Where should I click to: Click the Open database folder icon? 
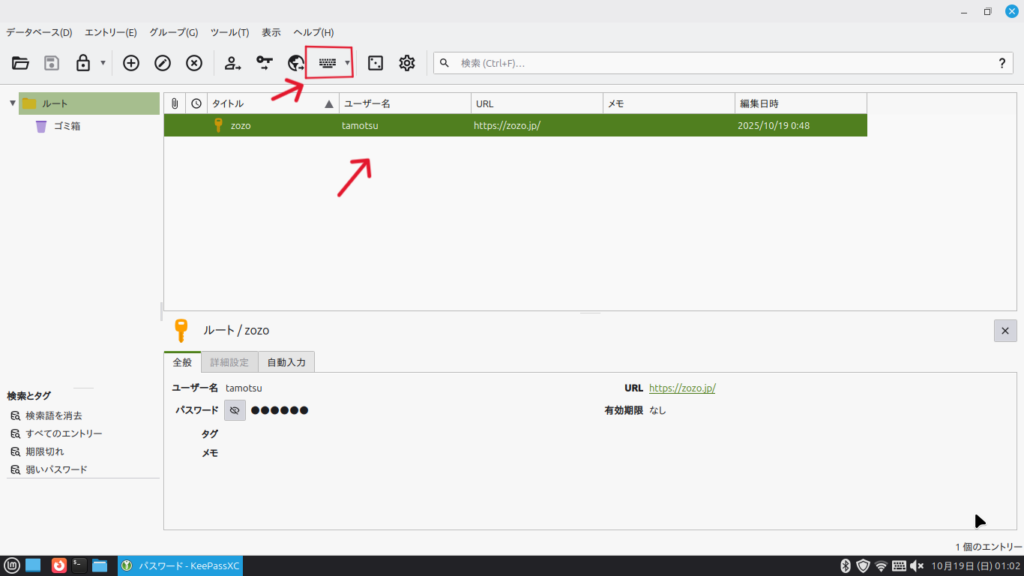20,63
